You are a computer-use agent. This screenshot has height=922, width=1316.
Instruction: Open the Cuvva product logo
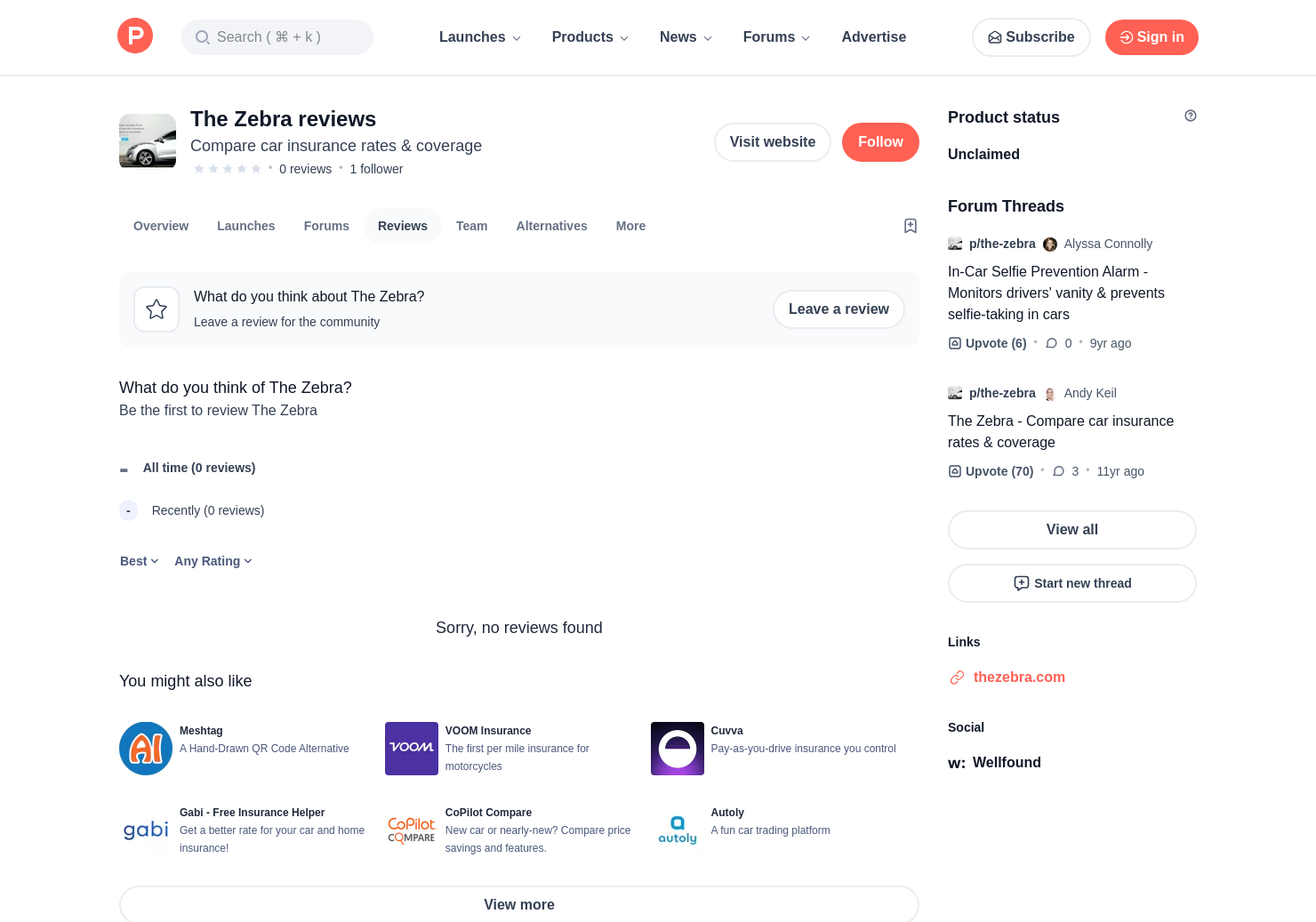point(678,749)
